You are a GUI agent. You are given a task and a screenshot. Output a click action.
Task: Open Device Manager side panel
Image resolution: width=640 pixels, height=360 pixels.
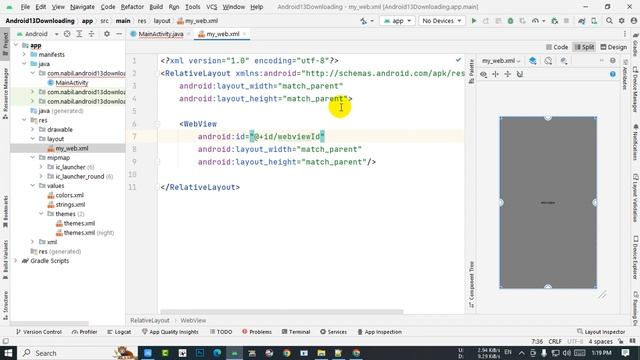[636, 89]
